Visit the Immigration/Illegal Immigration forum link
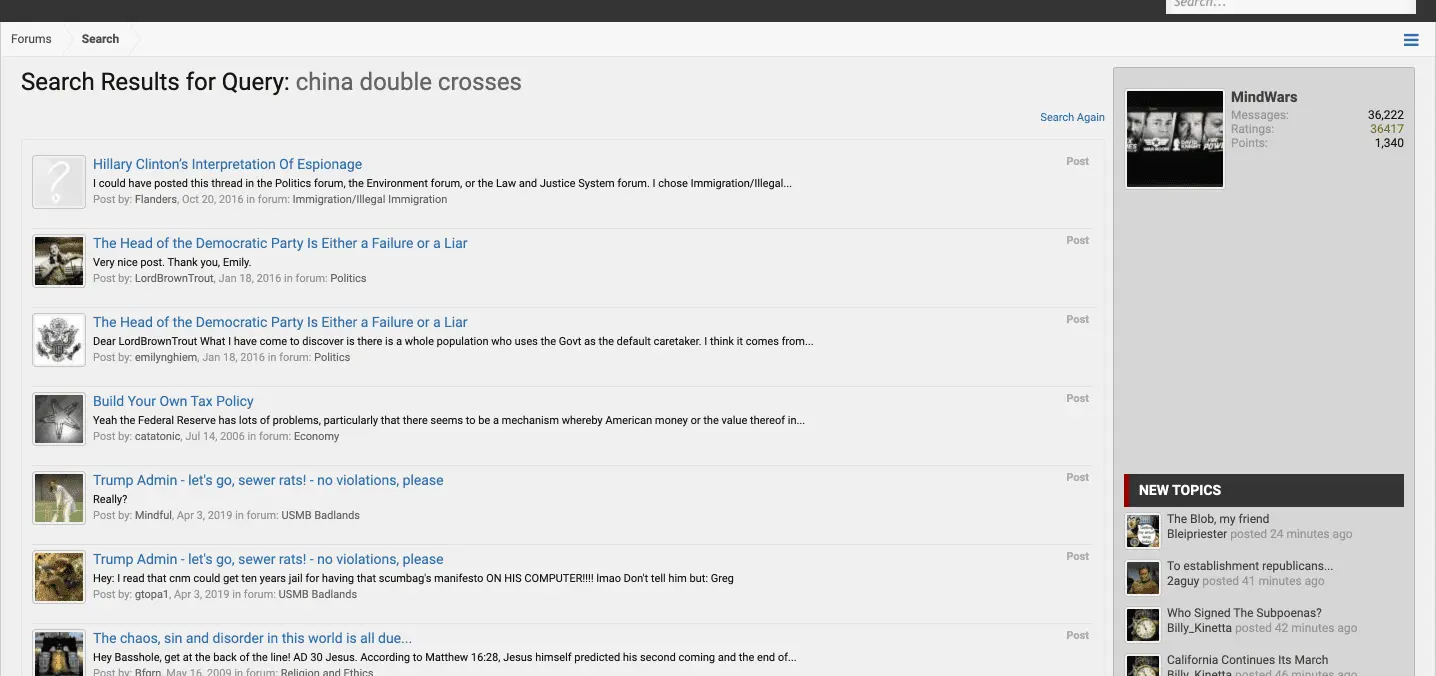The image size is (1436, 676). click(x=370, y=199)
